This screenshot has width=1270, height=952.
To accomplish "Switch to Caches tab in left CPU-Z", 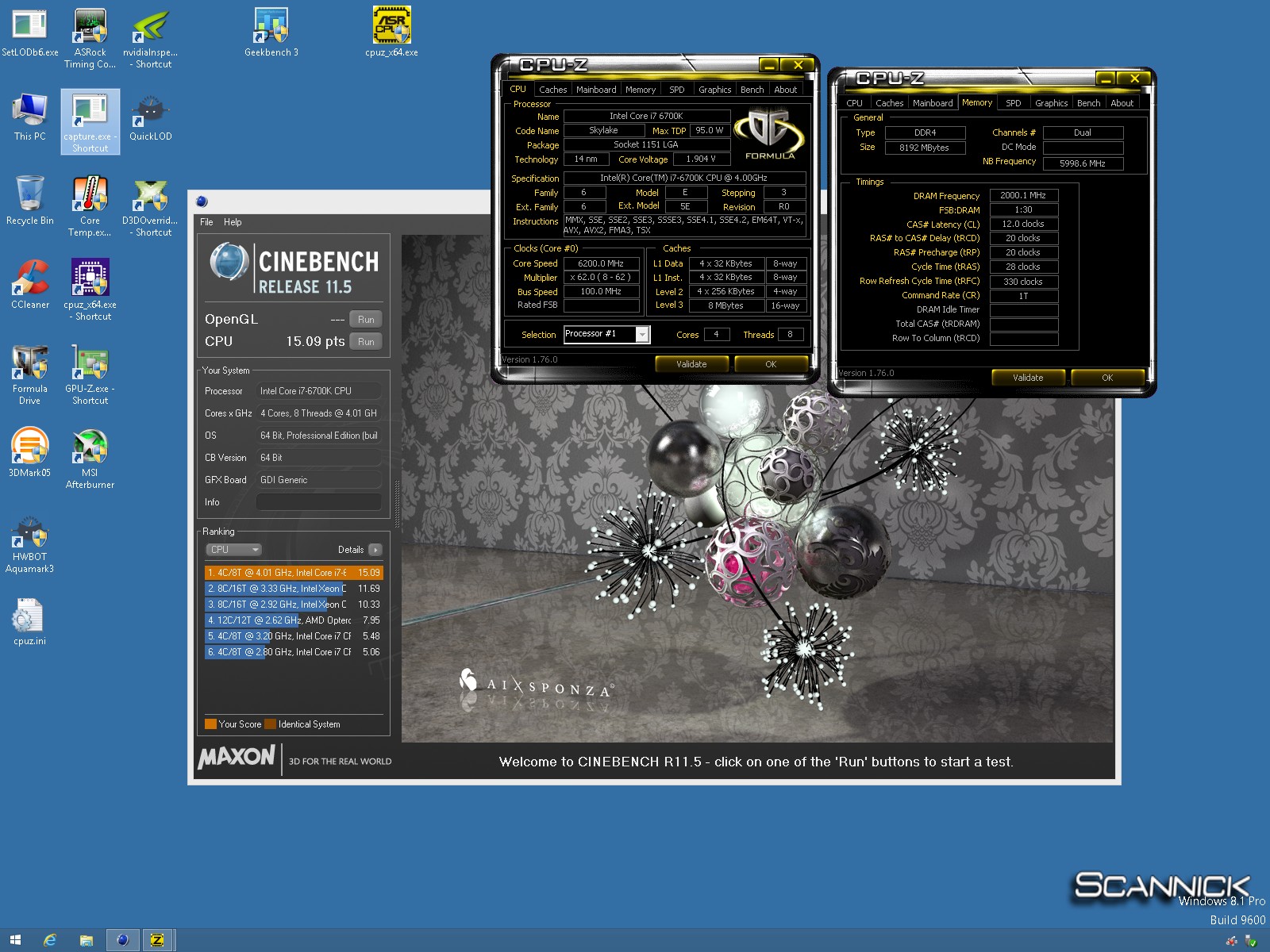I will (552, 90).
